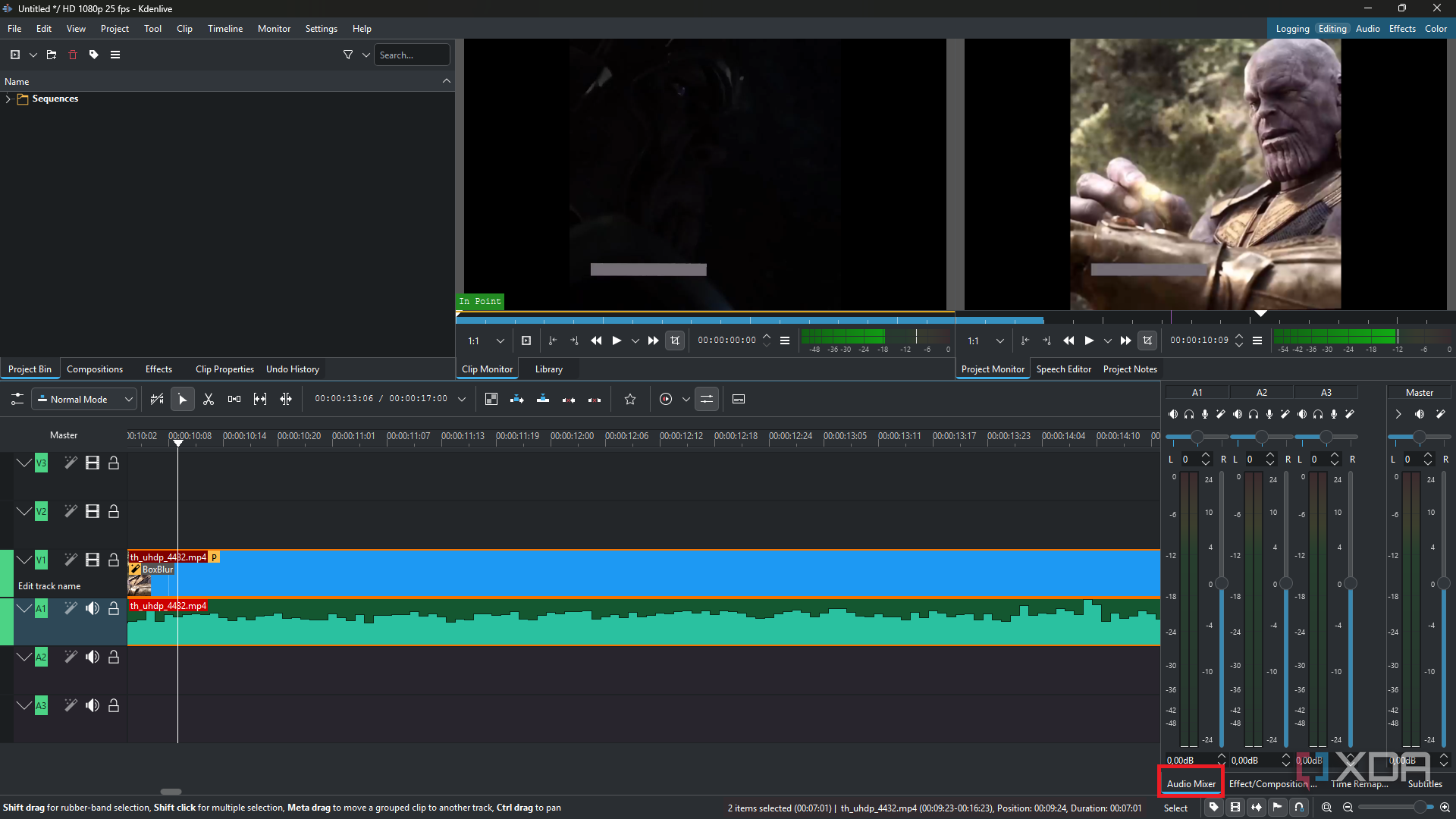Click the bin filter funnel icon
The image size is (1456, 819).
(x=348, y=55)
